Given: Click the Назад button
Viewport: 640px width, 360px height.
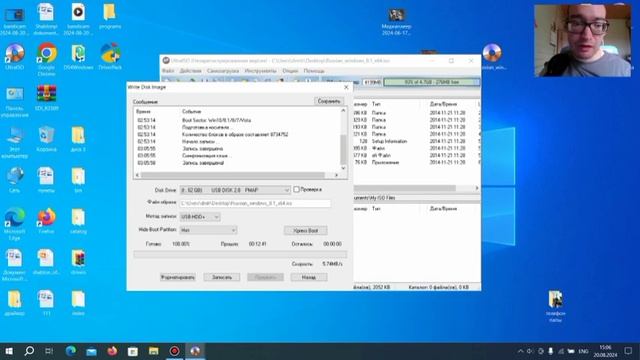Looking at the screenshot, I should click(309, 277).
